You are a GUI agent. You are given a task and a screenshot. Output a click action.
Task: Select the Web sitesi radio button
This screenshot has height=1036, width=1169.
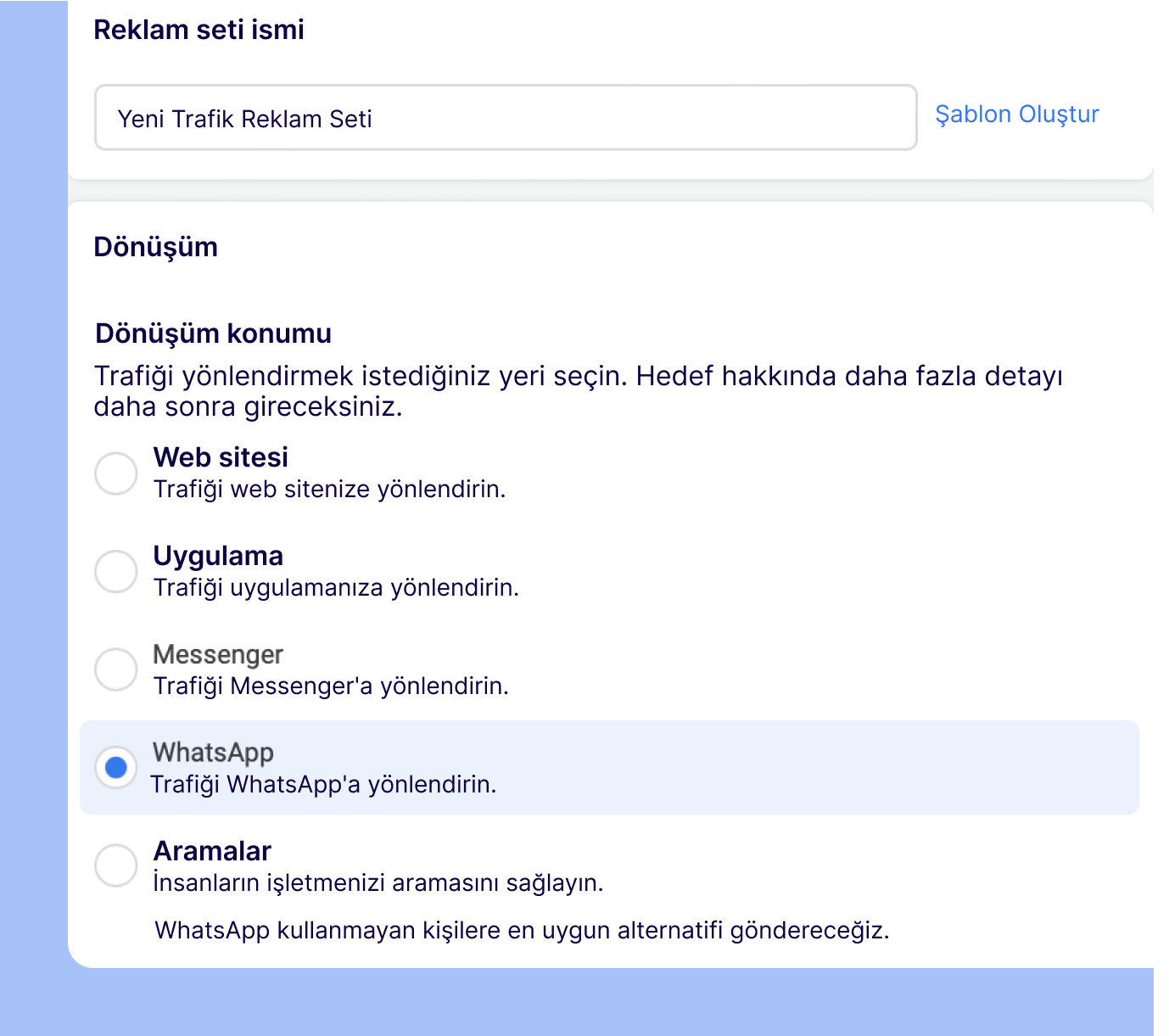(x=116, y=473)
